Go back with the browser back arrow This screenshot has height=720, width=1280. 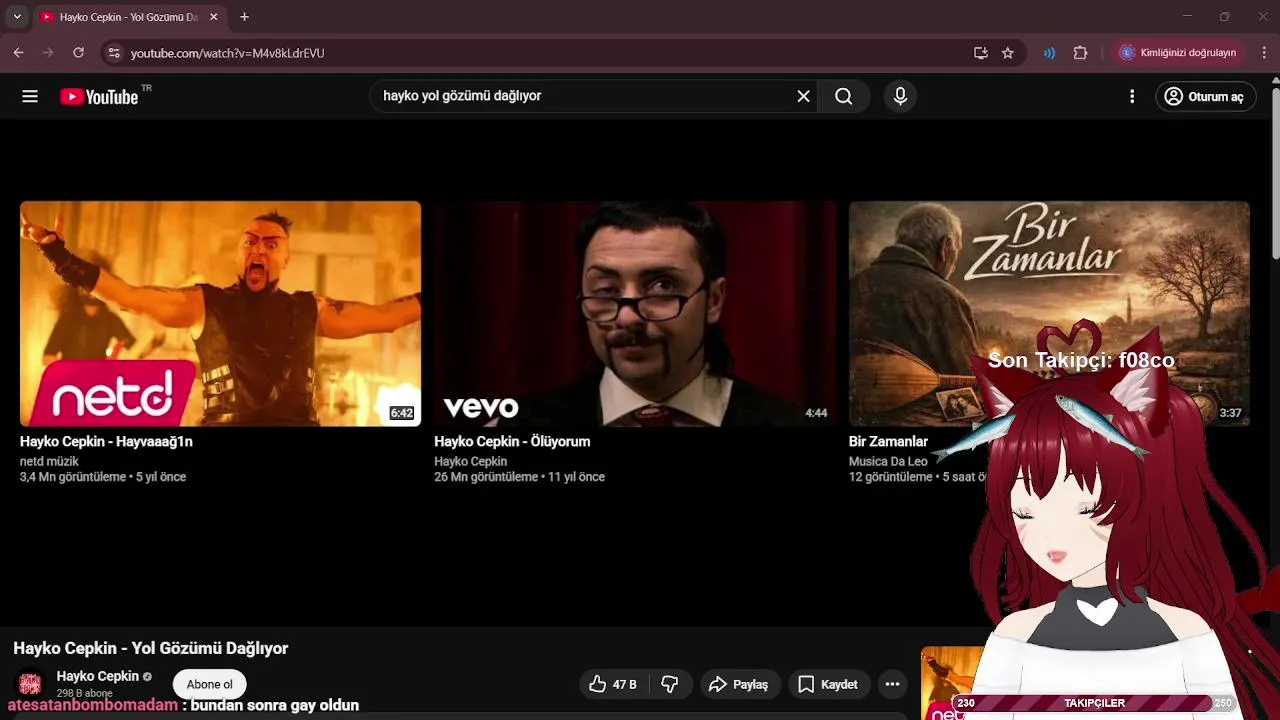pos(18,52)
